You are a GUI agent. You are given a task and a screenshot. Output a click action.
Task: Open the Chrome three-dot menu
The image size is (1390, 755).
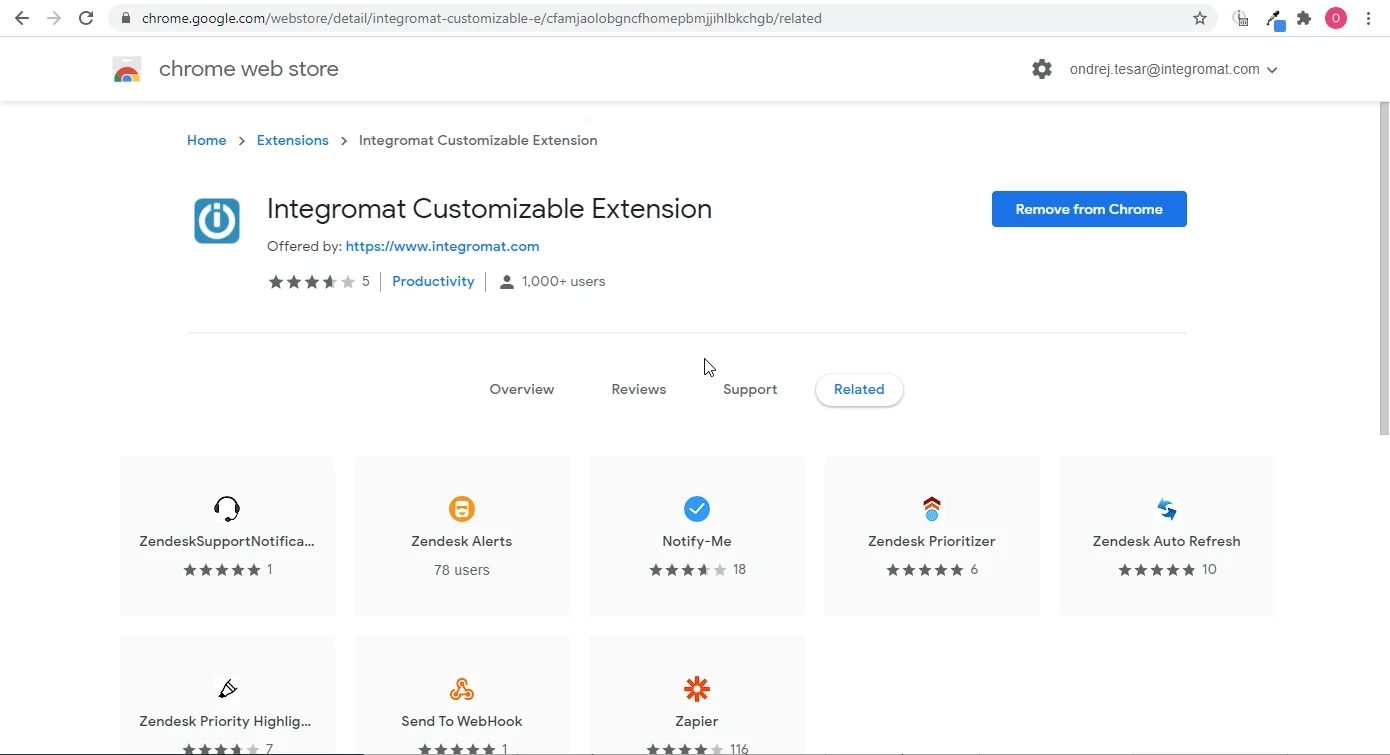pyautogui.click(x=1368, y=18)
